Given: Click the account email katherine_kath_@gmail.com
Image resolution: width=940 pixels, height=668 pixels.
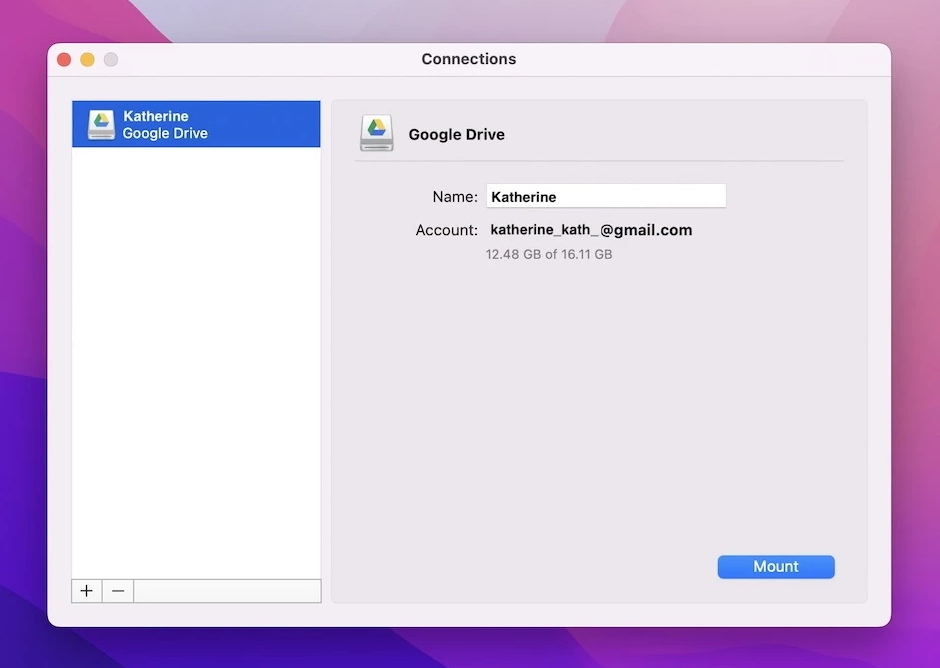Looking at the screenshot, I should pos(591,230).
